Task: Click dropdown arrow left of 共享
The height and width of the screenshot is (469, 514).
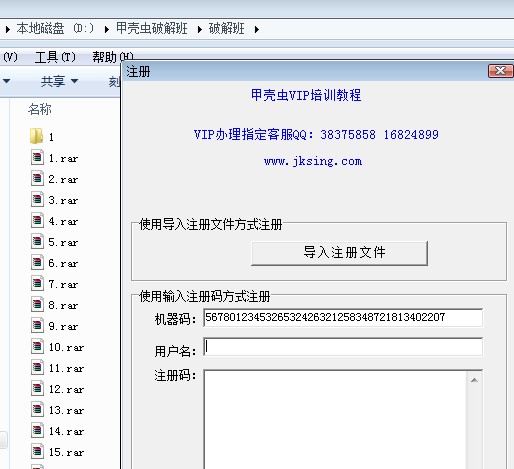Action: point(6,81)
